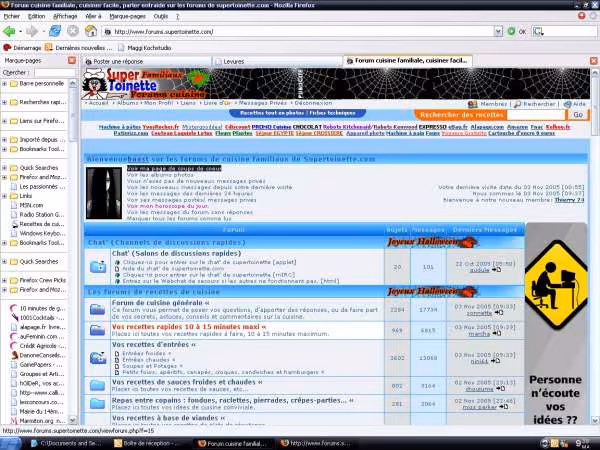Open the C:\Documents and Se... taskbar window
This screenshot has height=450, width=600.
(67, 443)
